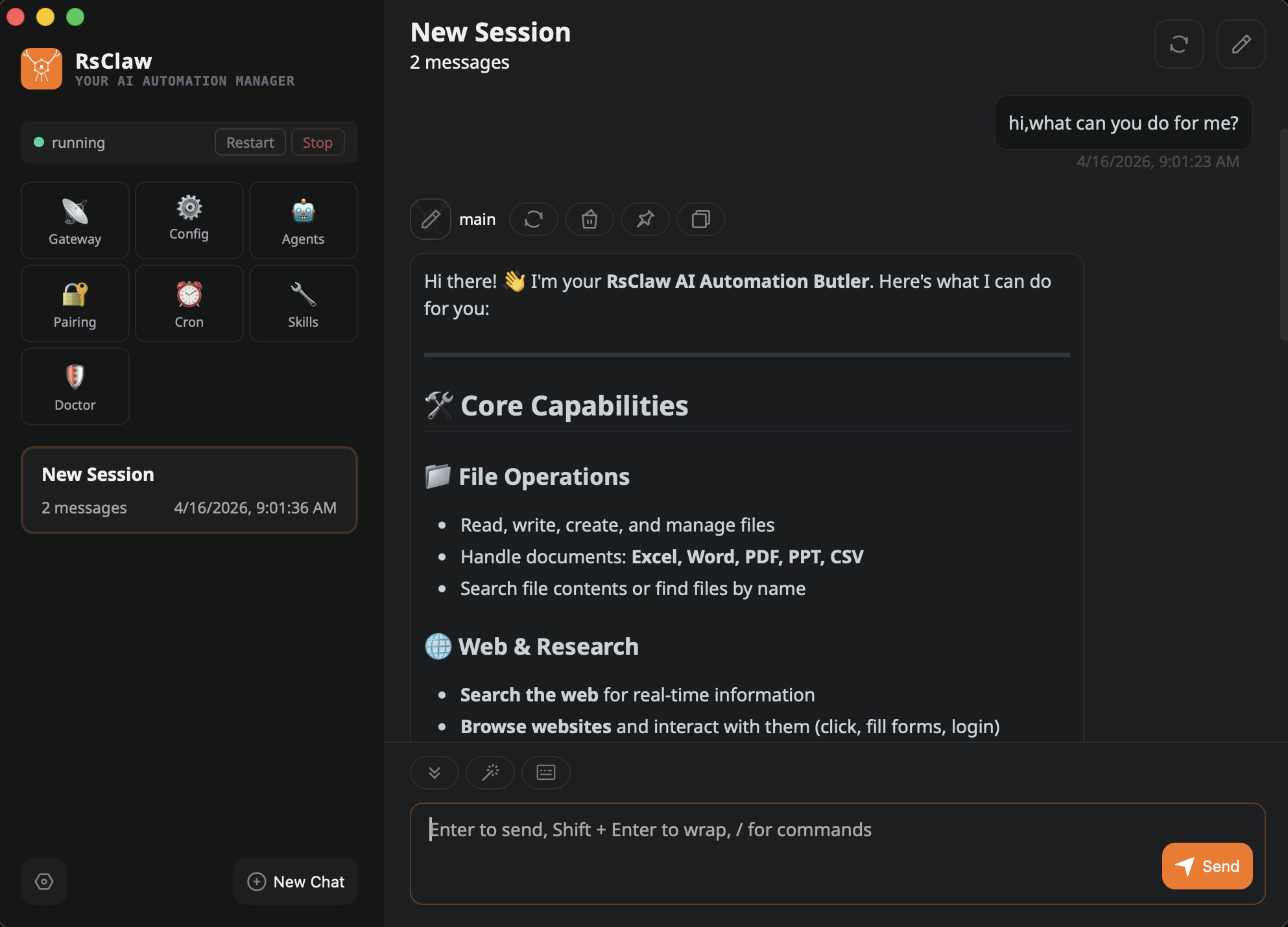Open the magic wand enhance tool
The height and width of the screenshot is (927, 1288).
(x=490, y=773)
